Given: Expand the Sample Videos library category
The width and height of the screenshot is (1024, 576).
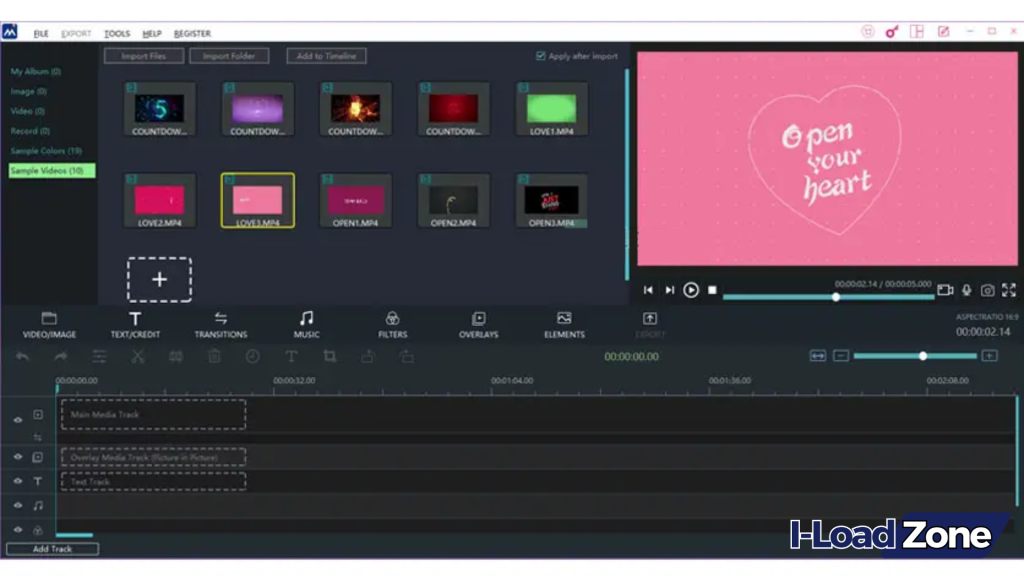Looking at the screenshot, I should pyautogui.click(x=47, y=170).
